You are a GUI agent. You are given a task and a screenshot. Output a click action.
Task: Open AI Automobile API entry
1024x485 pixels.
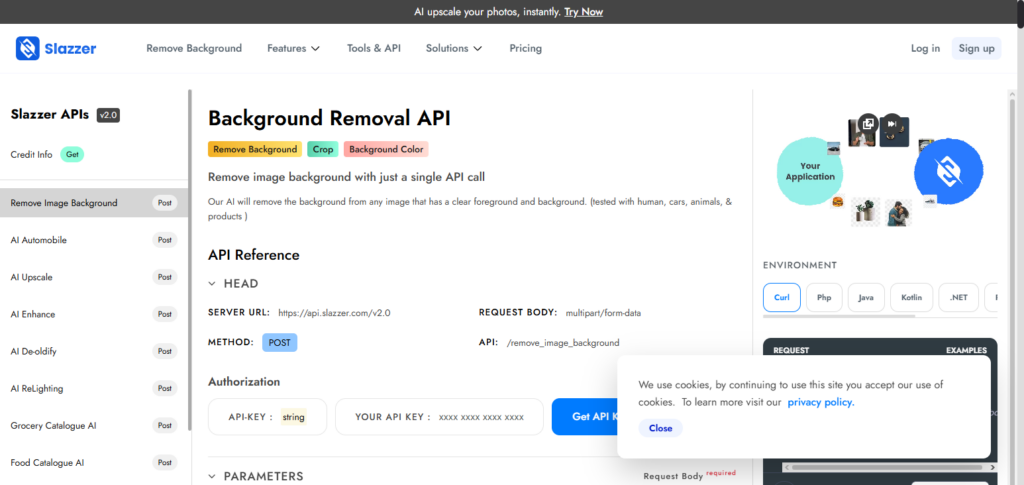pyautogui.click(x=94, y=240)
